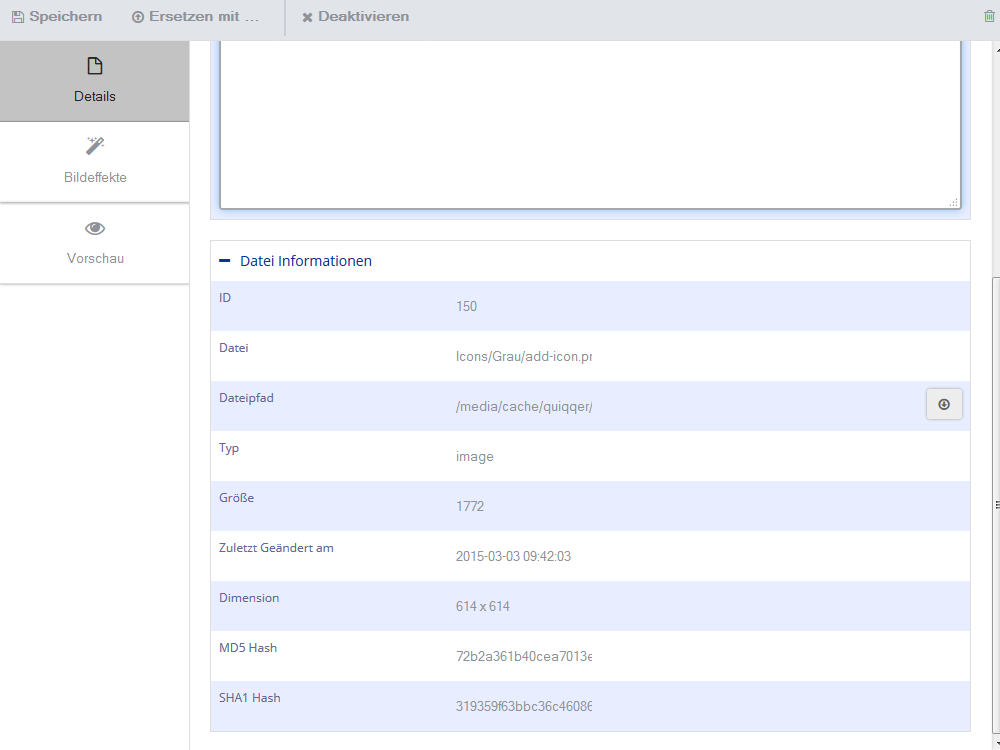The height and width of the screenshot is (750, 1000).
Task: Click the ID value 150
Action: (466, 307)
